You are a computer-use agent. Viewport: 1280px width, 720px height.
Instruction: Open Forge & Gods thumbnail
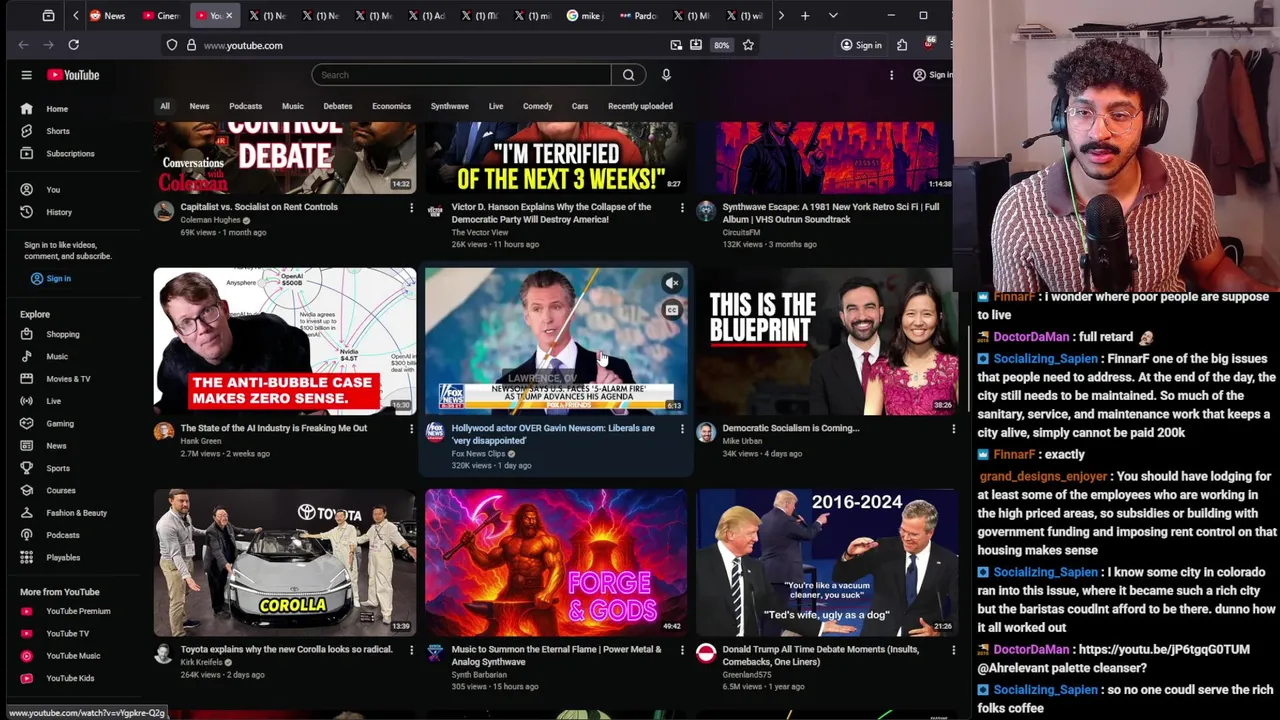[556, 562]
